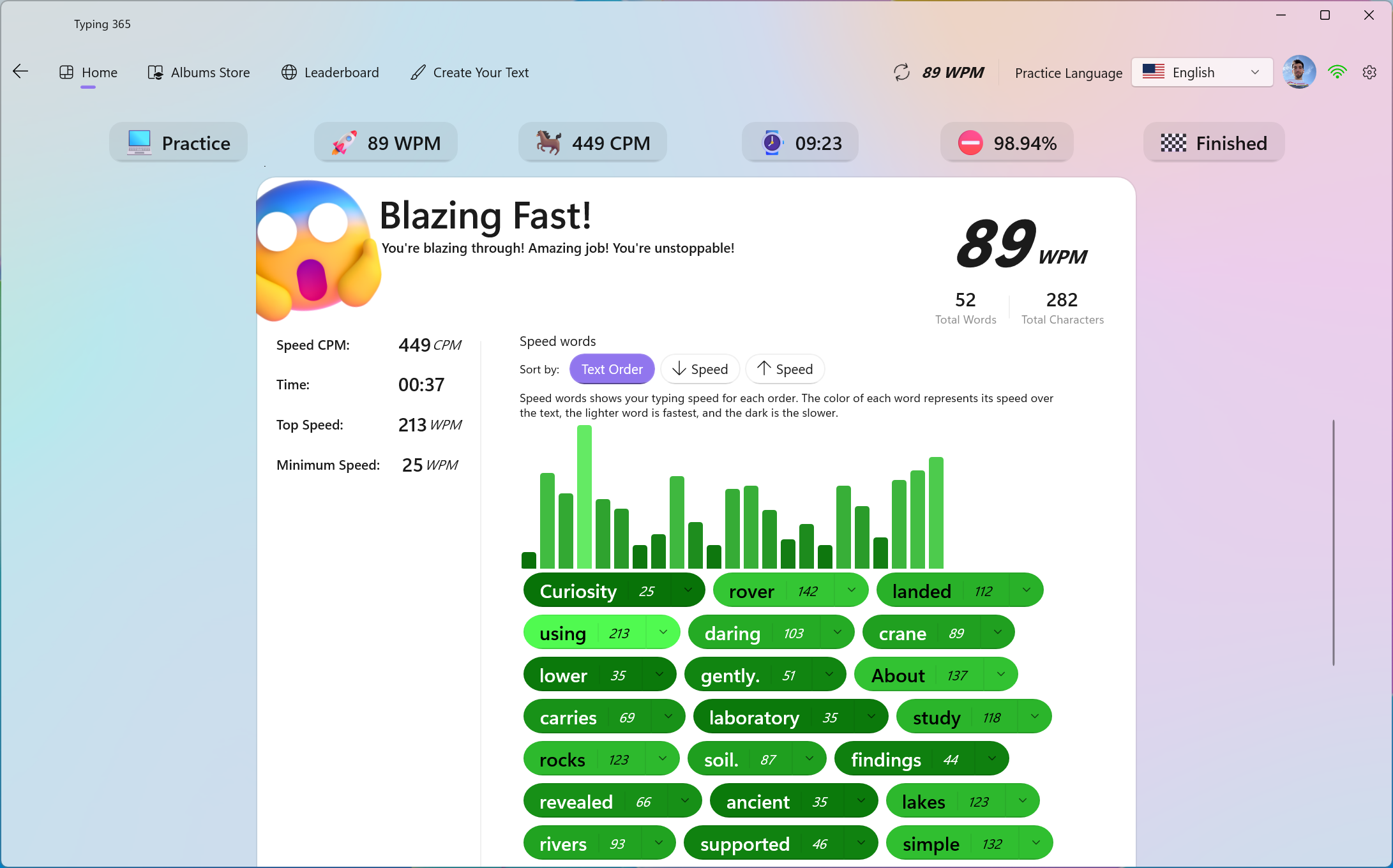The height and width of the screenshot is (868, 1393).
Task: Click the stopwatch icon next to 09:23
Action: pos(772,142)
